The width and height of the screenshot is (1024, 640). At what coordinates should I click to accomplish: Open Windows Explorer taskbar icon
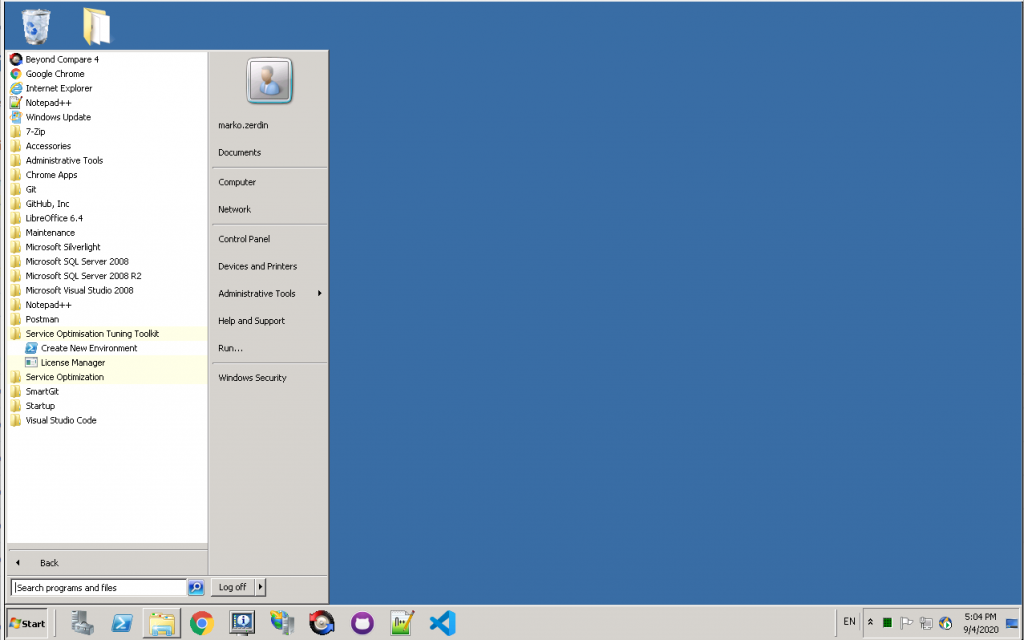[161, 624]
